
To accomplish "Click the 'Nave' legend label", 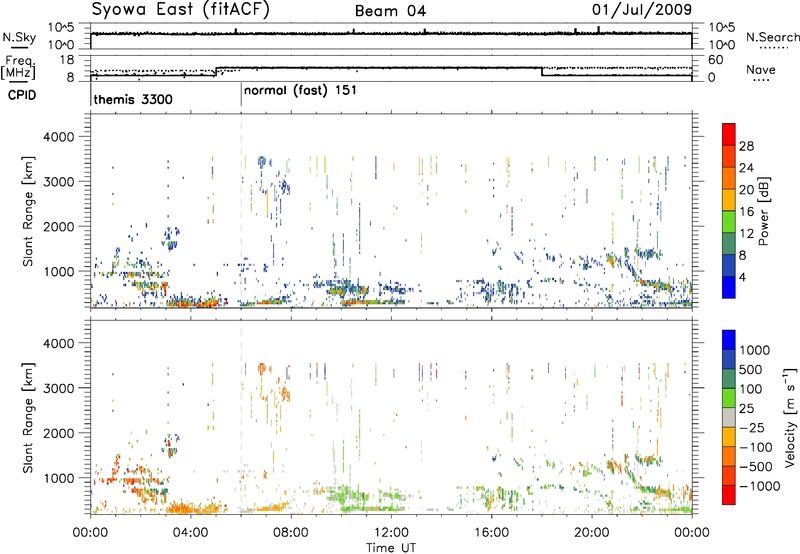I will click(761, 69).
